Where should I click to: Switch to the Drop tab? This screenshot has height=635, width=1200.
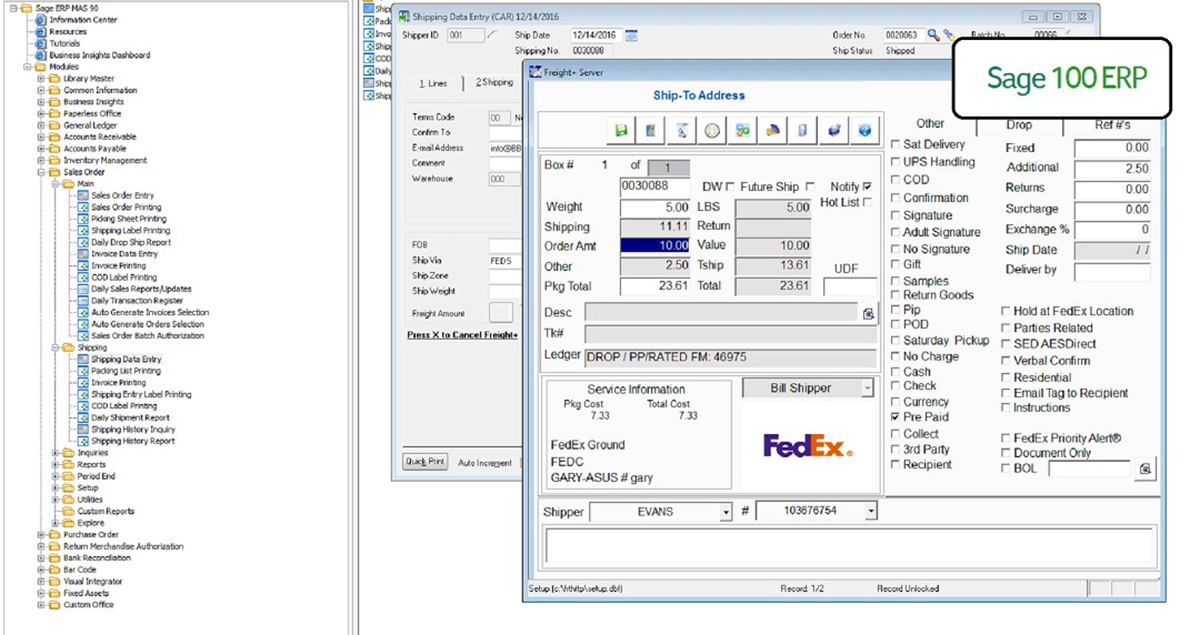pos(1019,124)
